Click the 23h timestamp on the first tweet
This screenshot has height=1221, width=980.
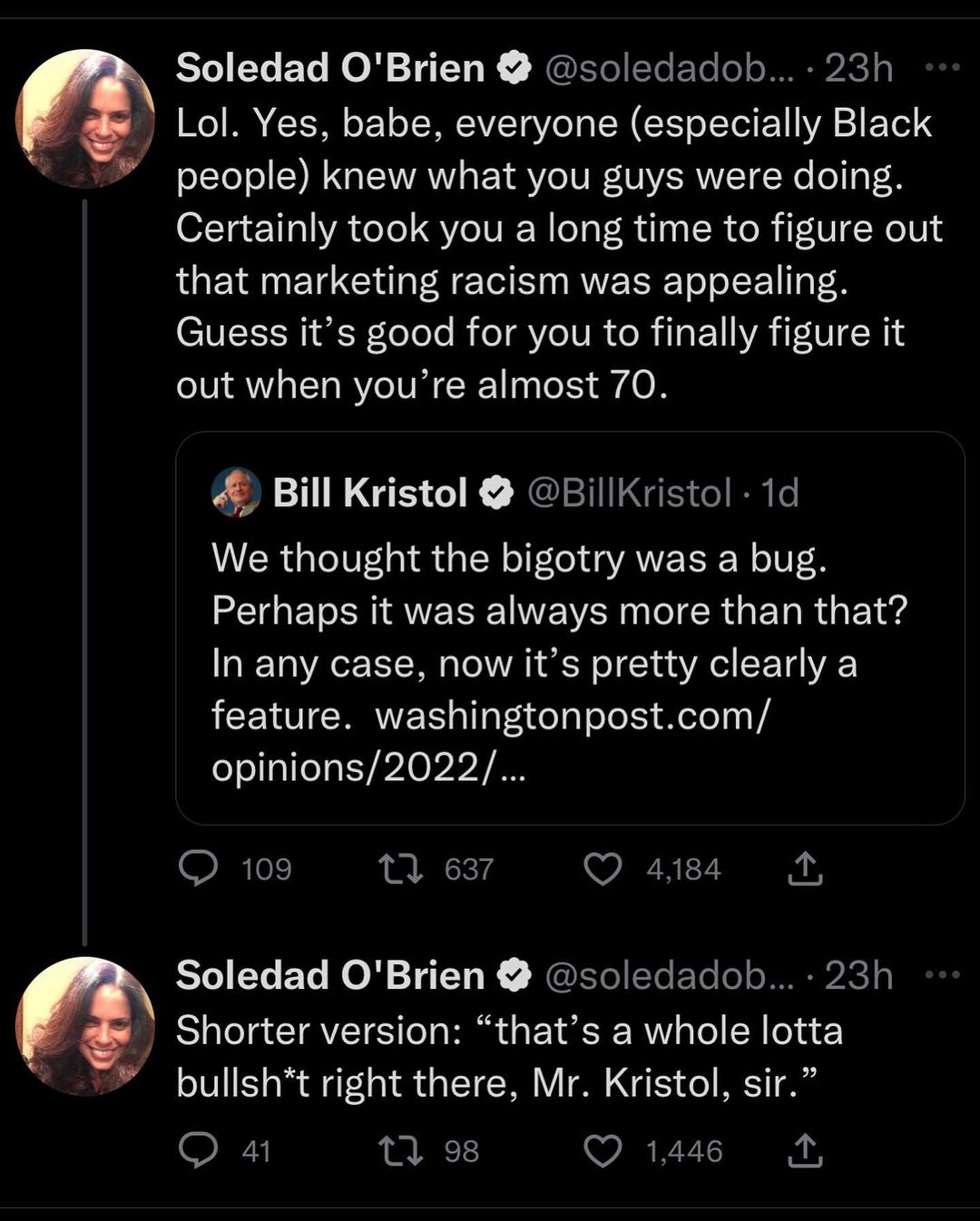point(858,68)
